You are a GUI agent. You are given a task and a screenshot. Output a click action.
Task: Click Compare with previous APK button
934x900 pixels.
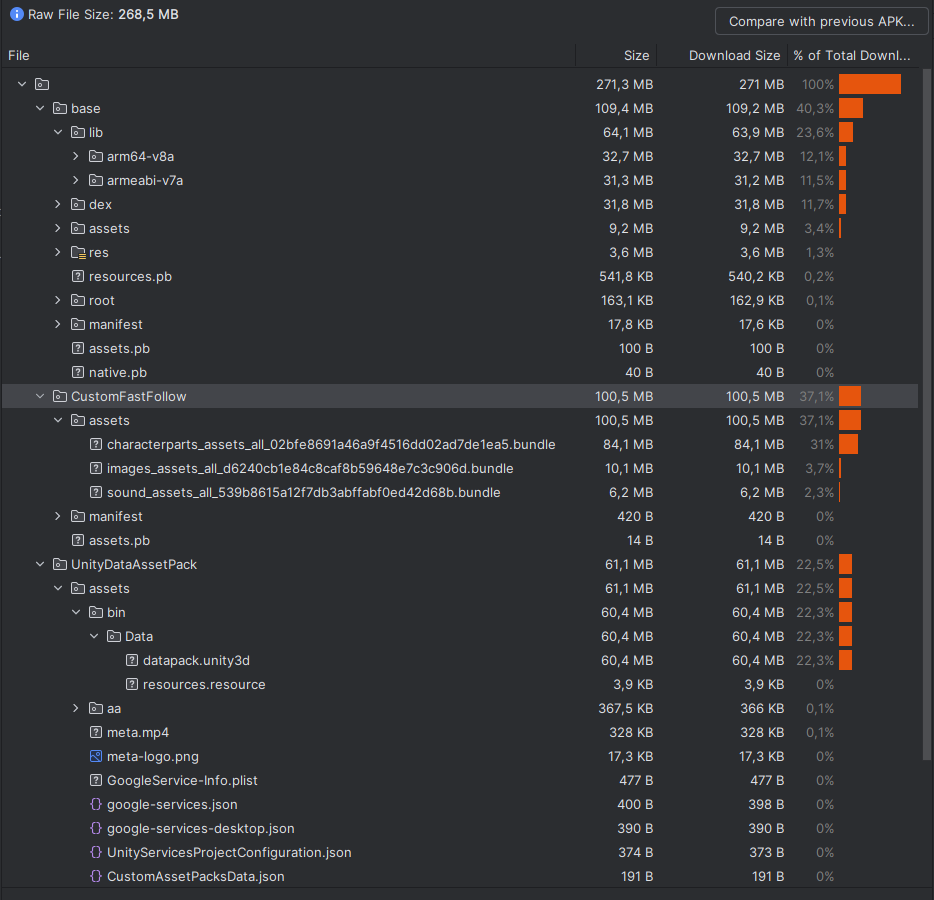point(820,21)
